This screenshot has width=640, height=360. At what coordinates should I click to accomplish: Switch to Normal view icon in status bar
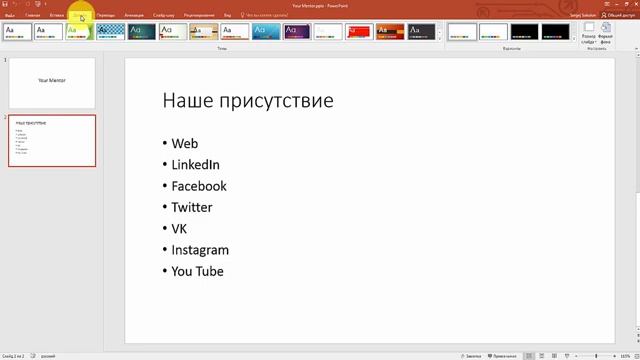(x=529, y=356)
